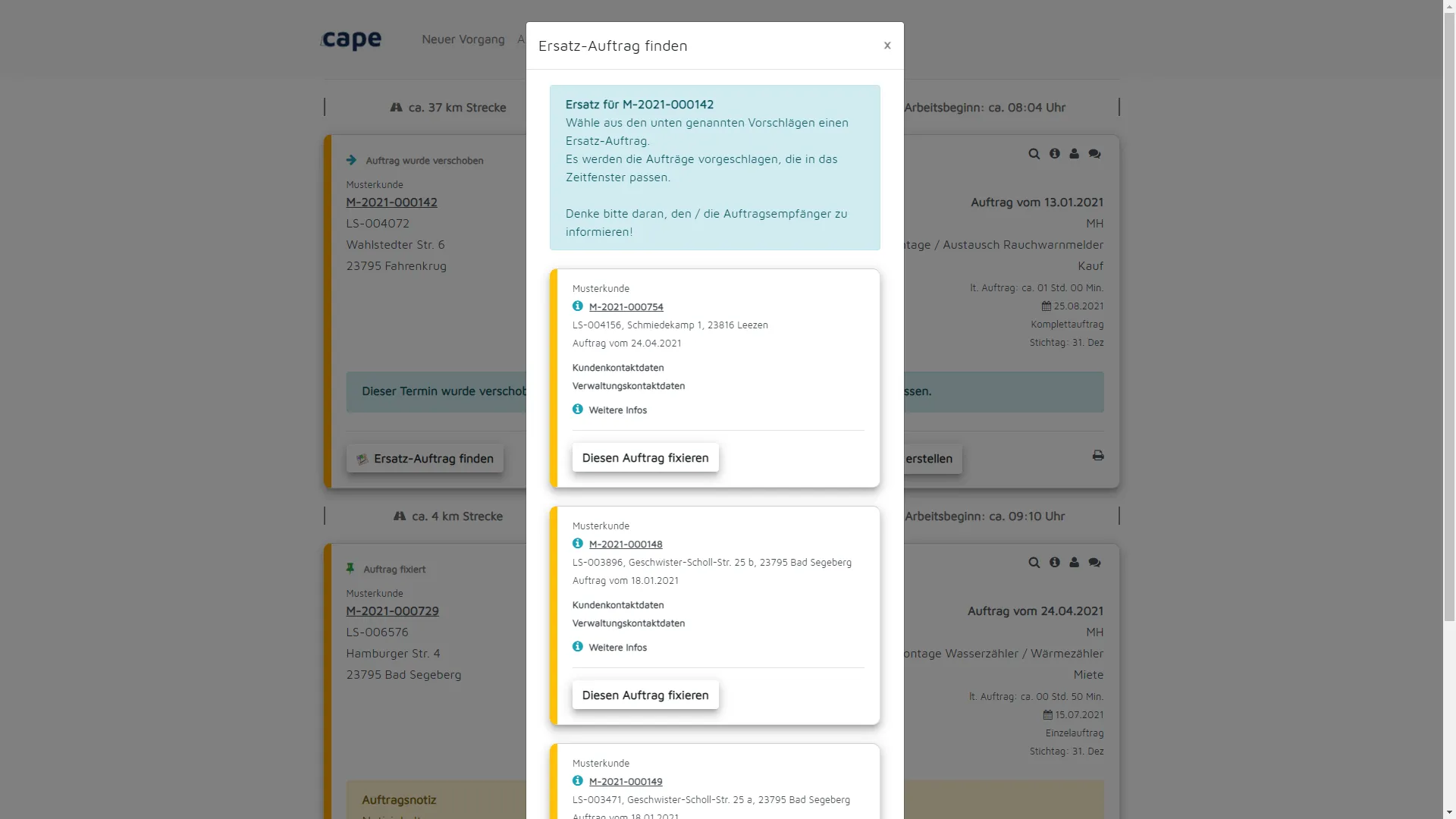Fix order M-2021-000148 with Diesen Auftrag fixieren
Image resolution: width=1456 pixels, height=819 pixels.
(x=645, y=695)
